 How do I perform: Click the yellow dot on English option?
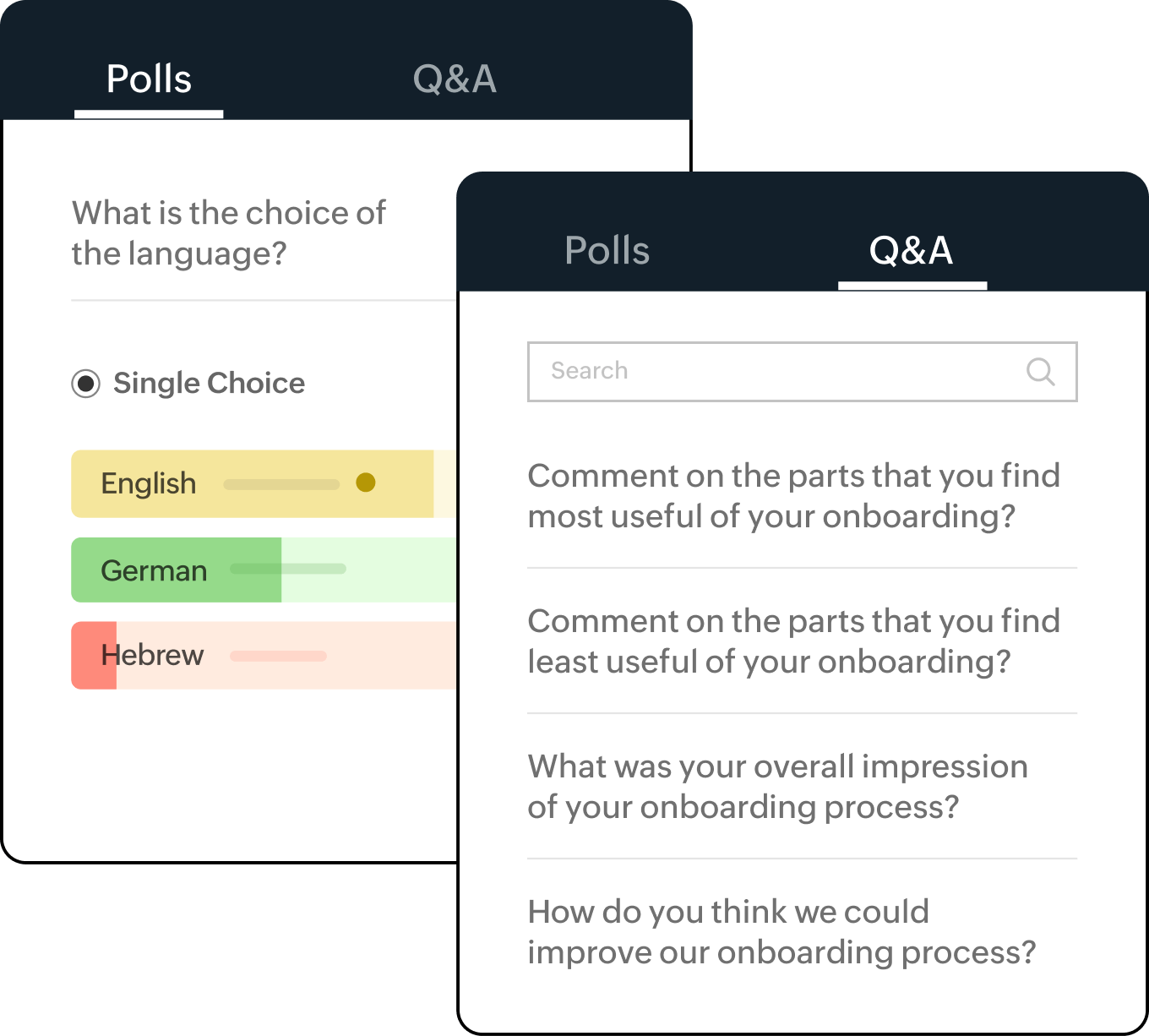366,483
